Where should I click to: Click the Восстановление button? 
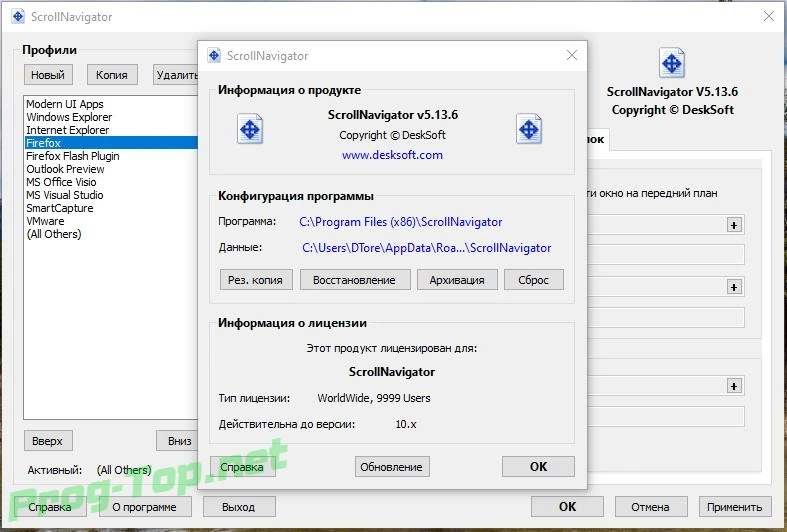[355, 280]
